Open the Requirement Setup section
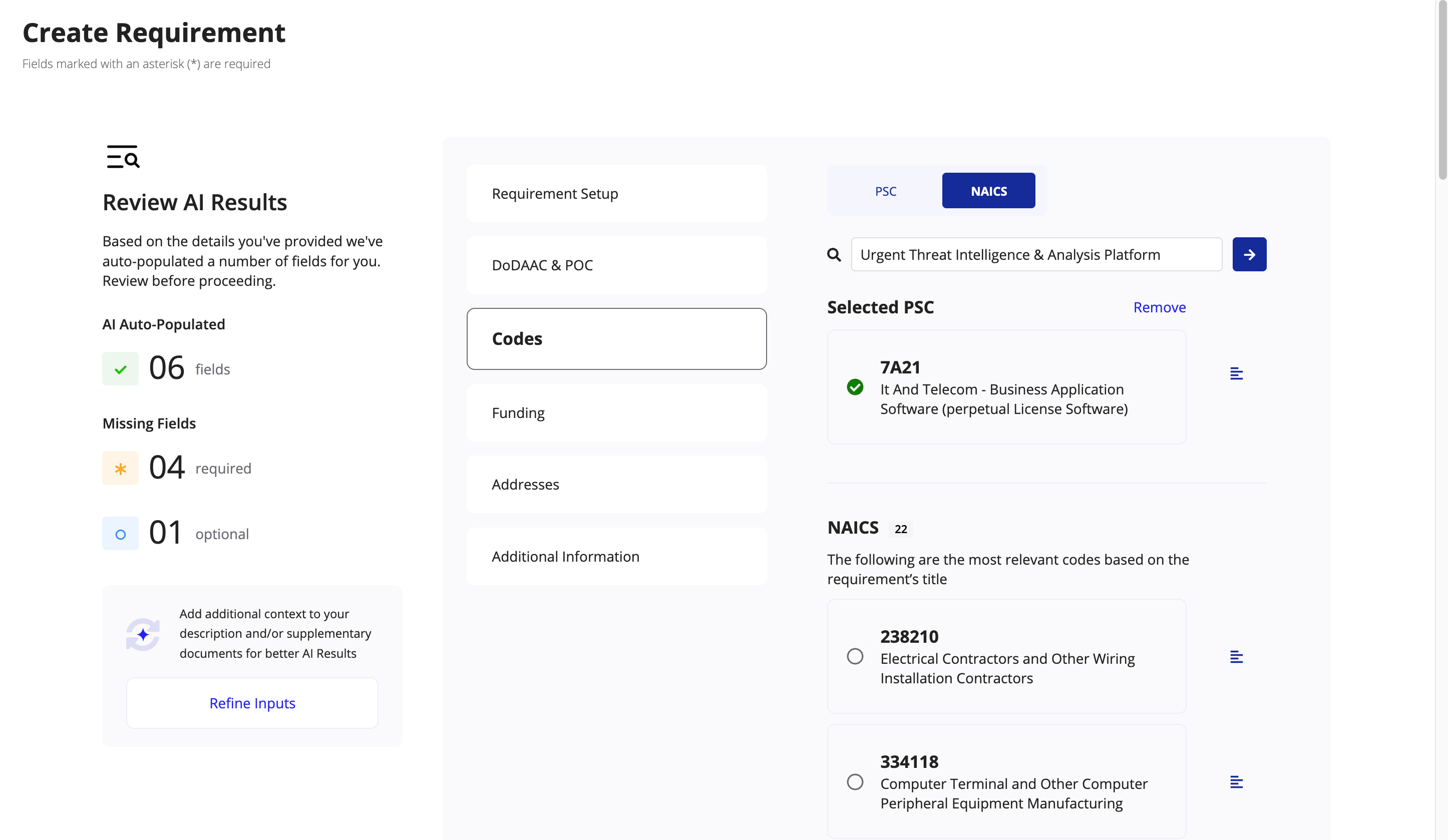1448x840 pixels. (x=616, y=194)
